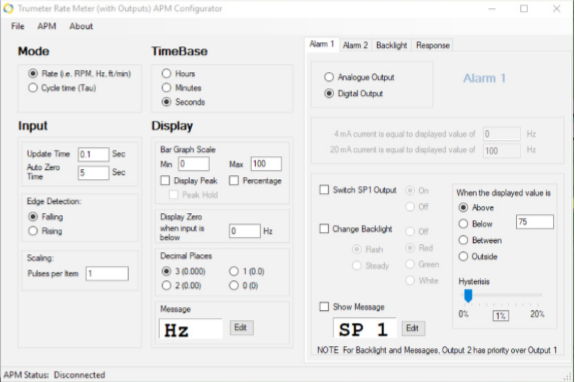Click the Auto Zero Time input field
Screen dimensions: 575x382
94,173
